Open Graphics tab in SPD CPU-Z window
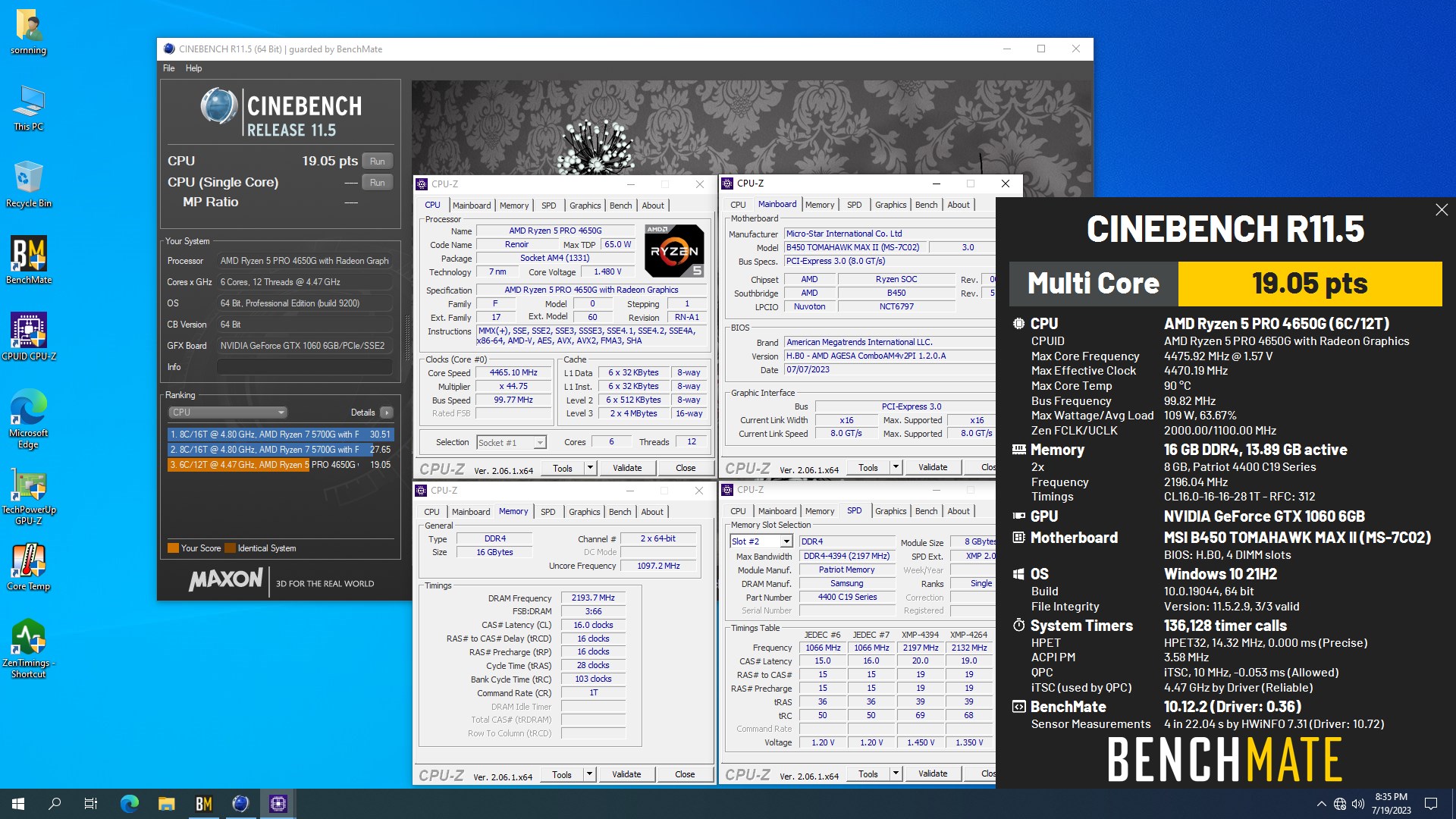The width and height of the screenshot is (1456, 819). (x=890, y=511)
